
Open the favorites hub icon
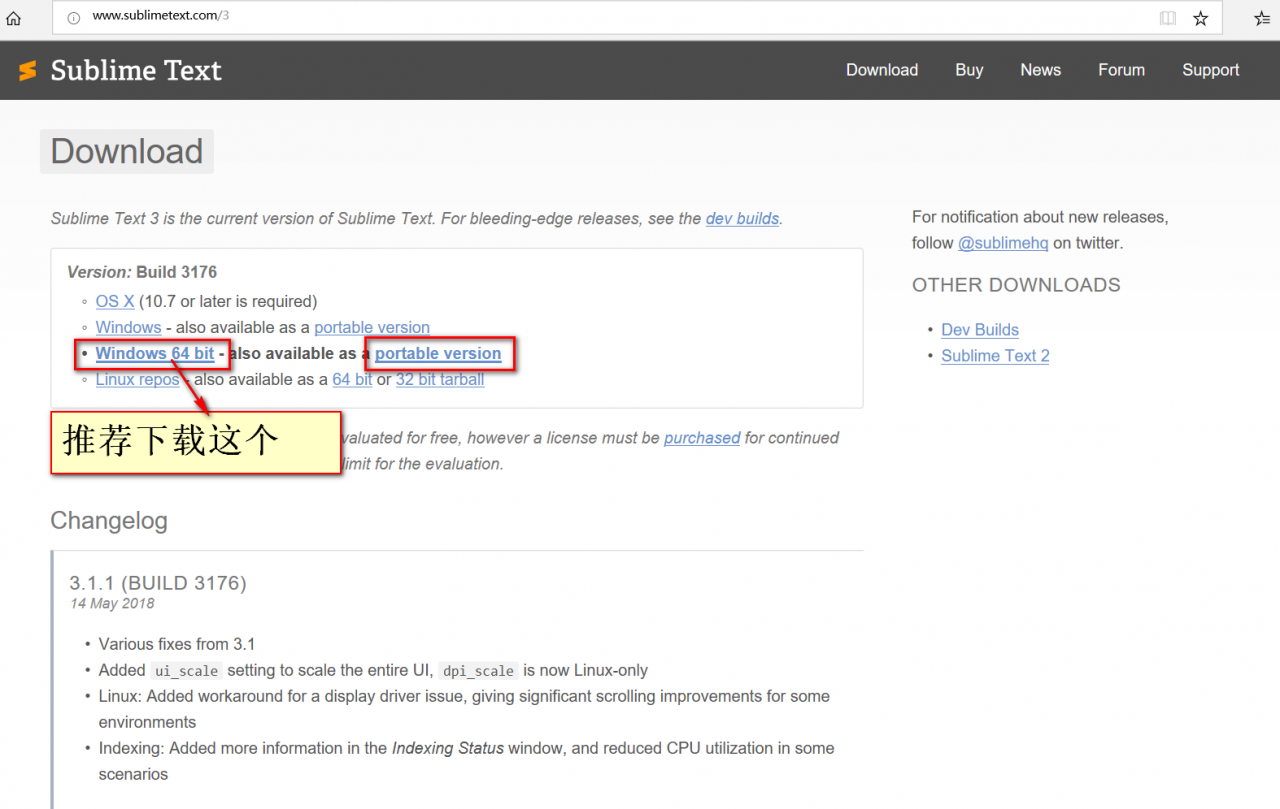click(1262, 18)
